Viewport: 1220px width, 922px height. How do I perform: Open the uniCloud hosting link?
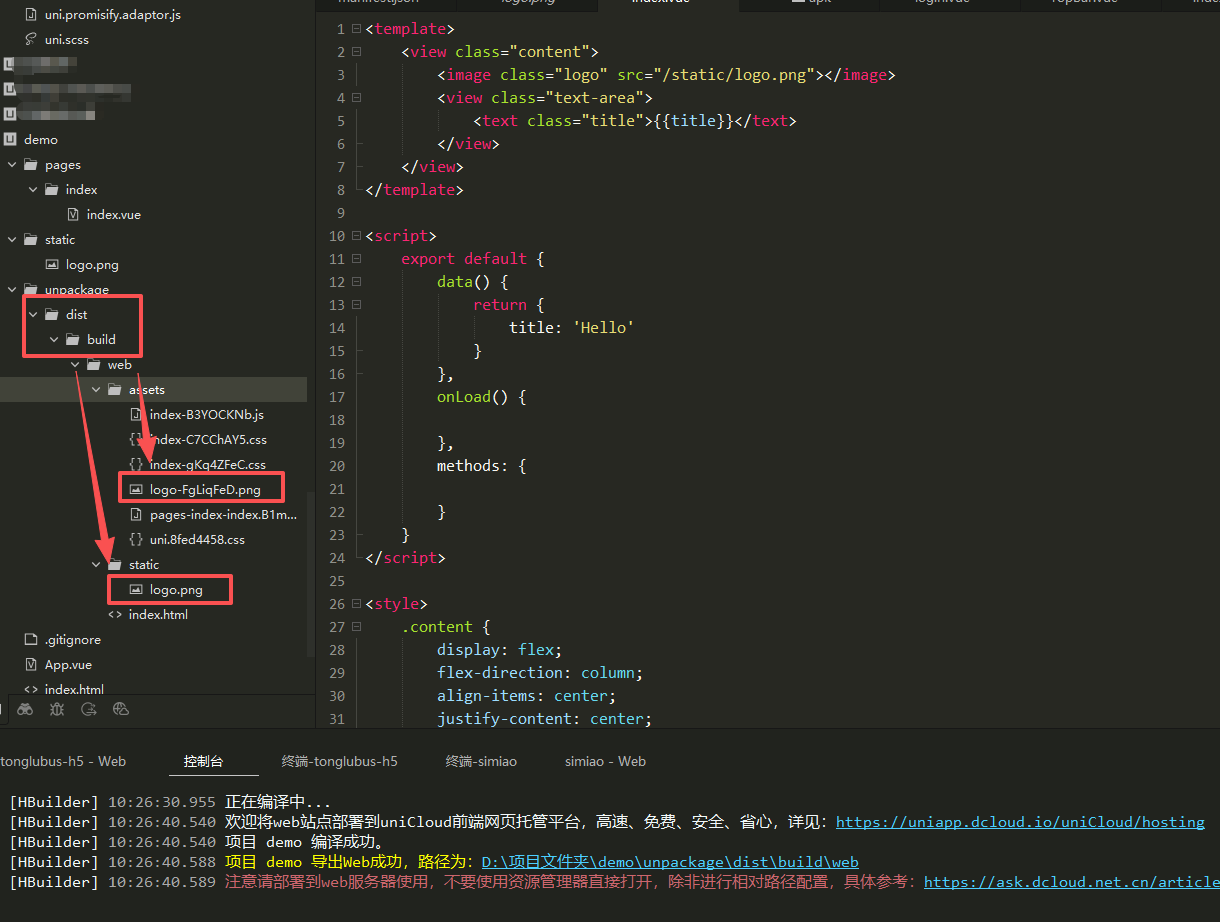pos(1019,822)
